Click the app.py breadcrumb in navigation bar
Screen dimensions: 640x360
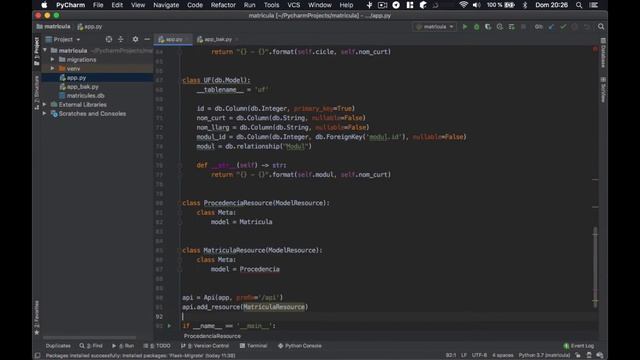(90, 27)
